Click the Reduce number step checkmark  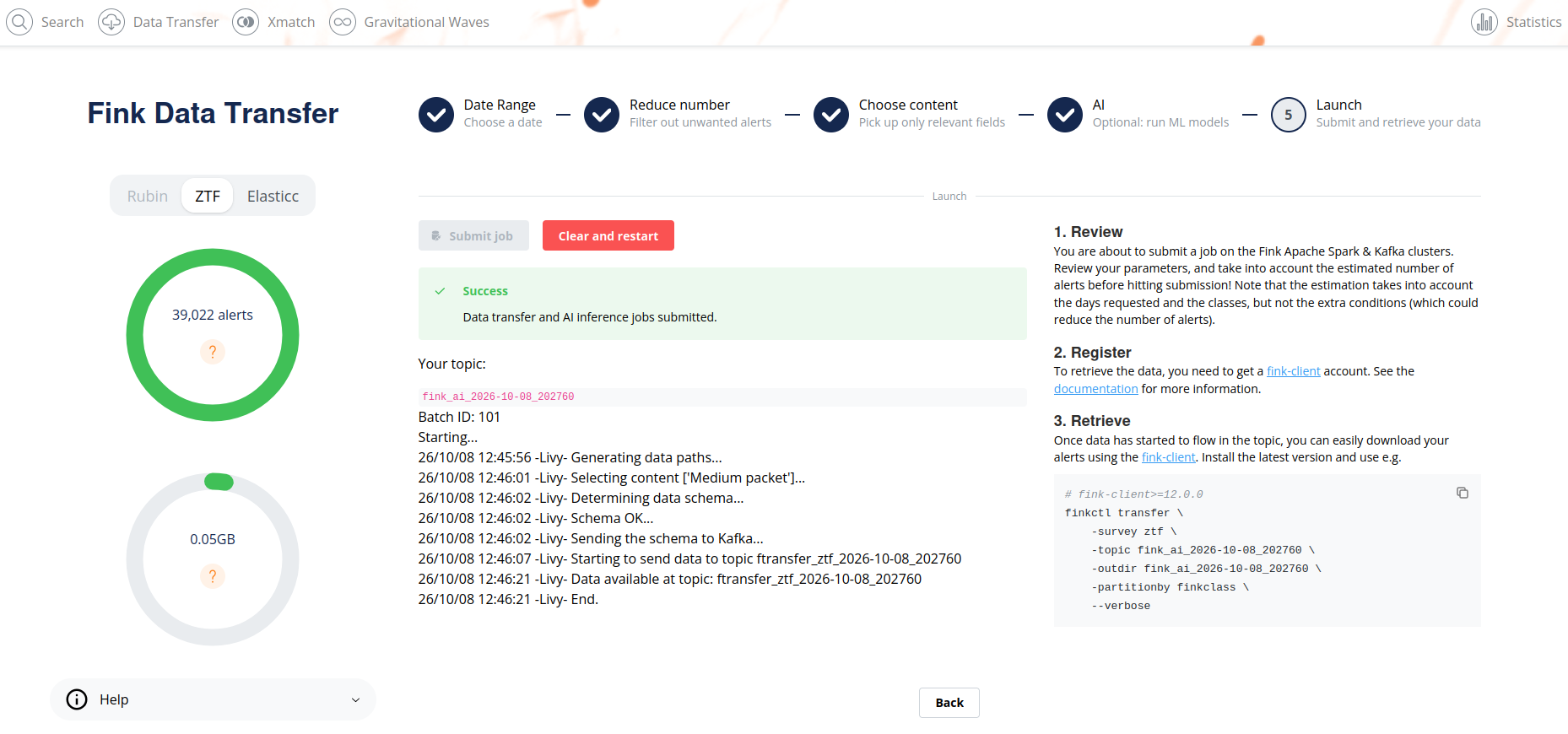[602, 115]
